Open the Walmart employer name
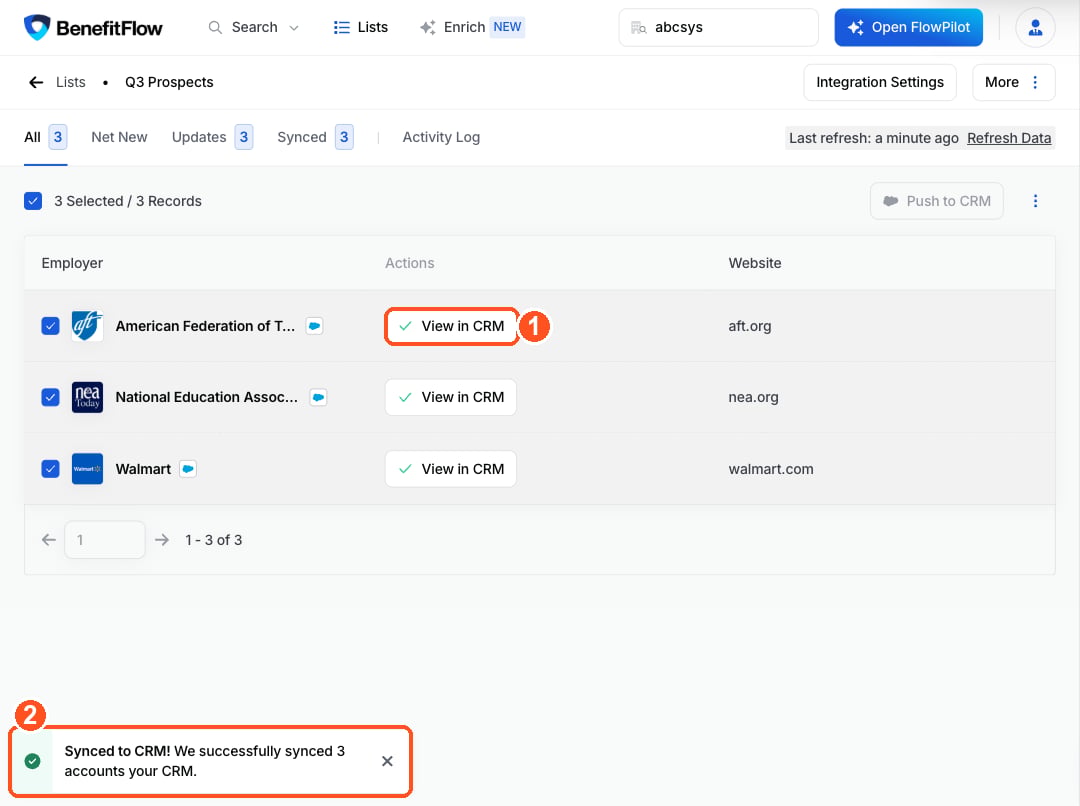This screenshot has height=806, width=1080. (x=143, y=469)
